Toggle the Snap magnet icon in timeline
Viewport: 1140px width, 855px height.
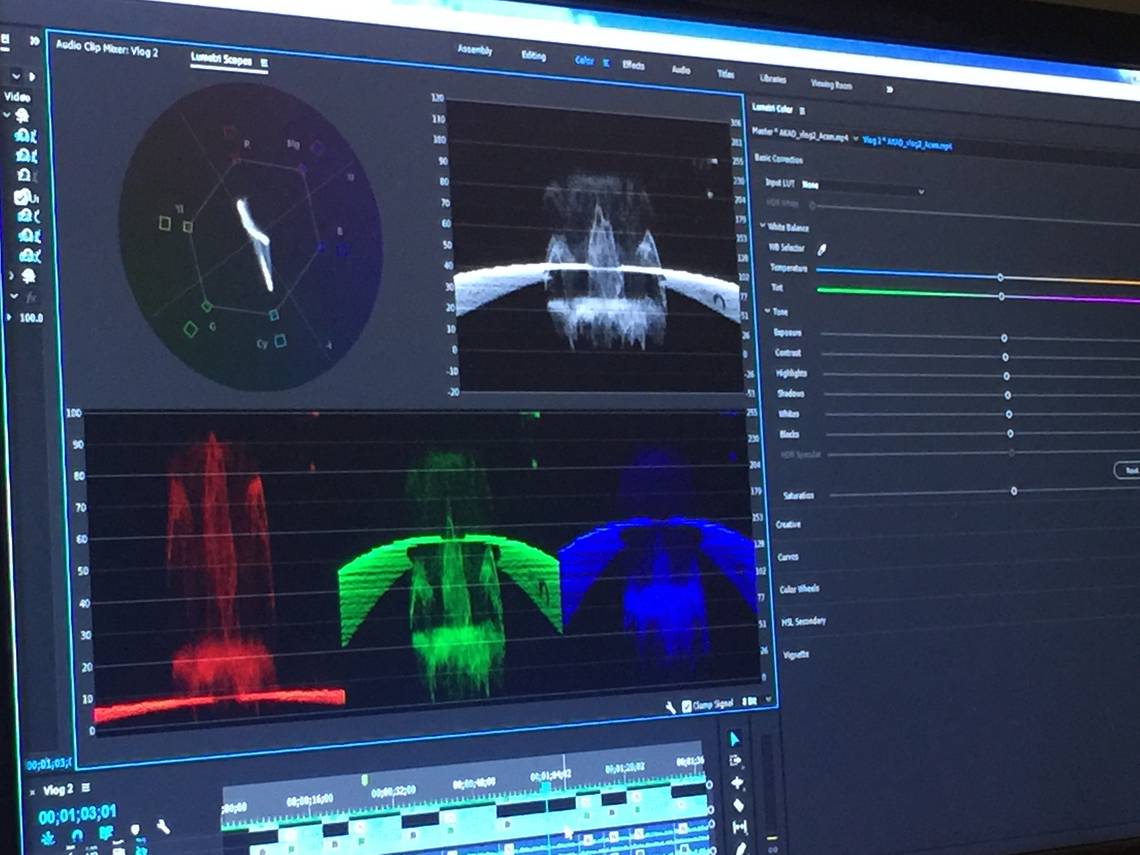click(77, 835)
